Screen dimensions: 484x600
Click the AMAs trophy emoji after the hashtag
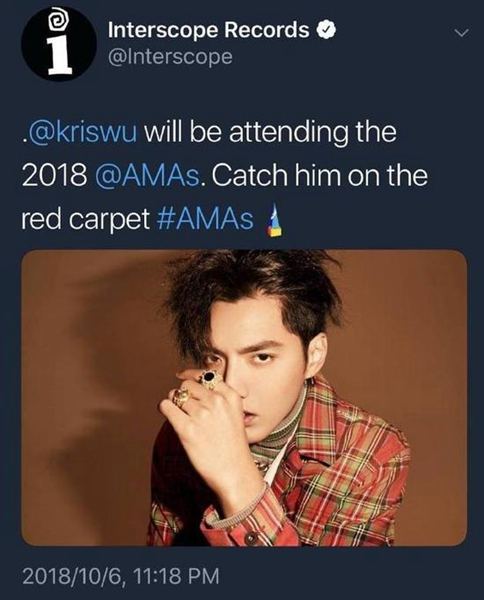(x=272, y=221)
